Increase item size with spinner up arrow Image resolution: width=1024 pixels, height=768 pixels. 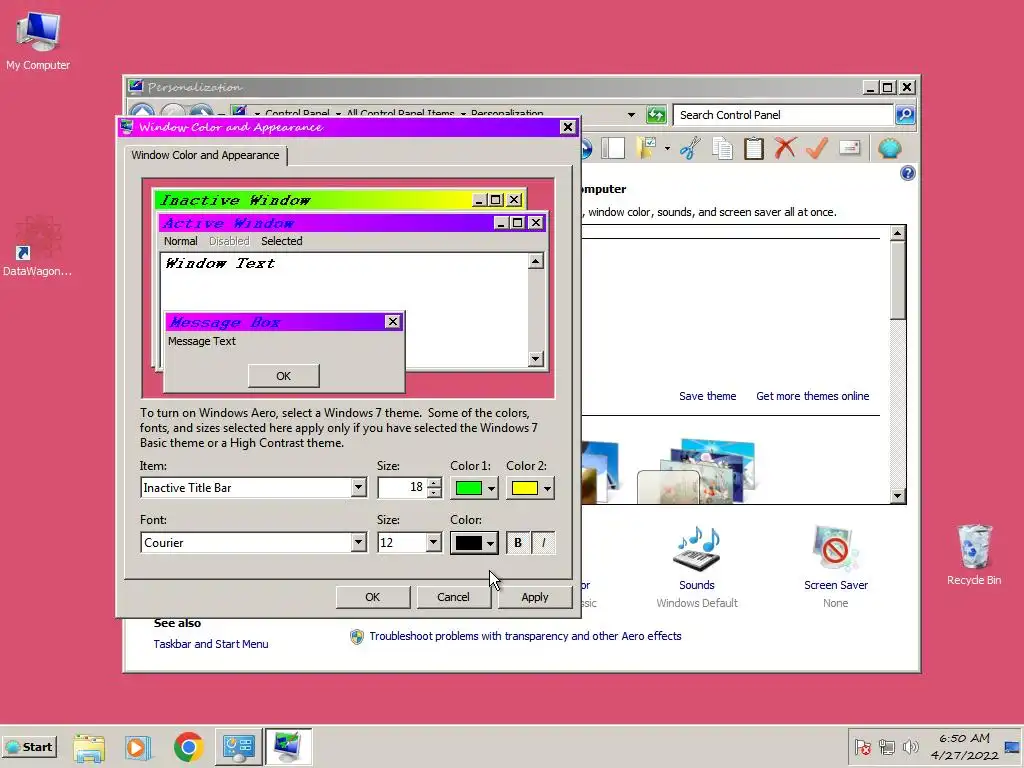[x=434, y=483]
